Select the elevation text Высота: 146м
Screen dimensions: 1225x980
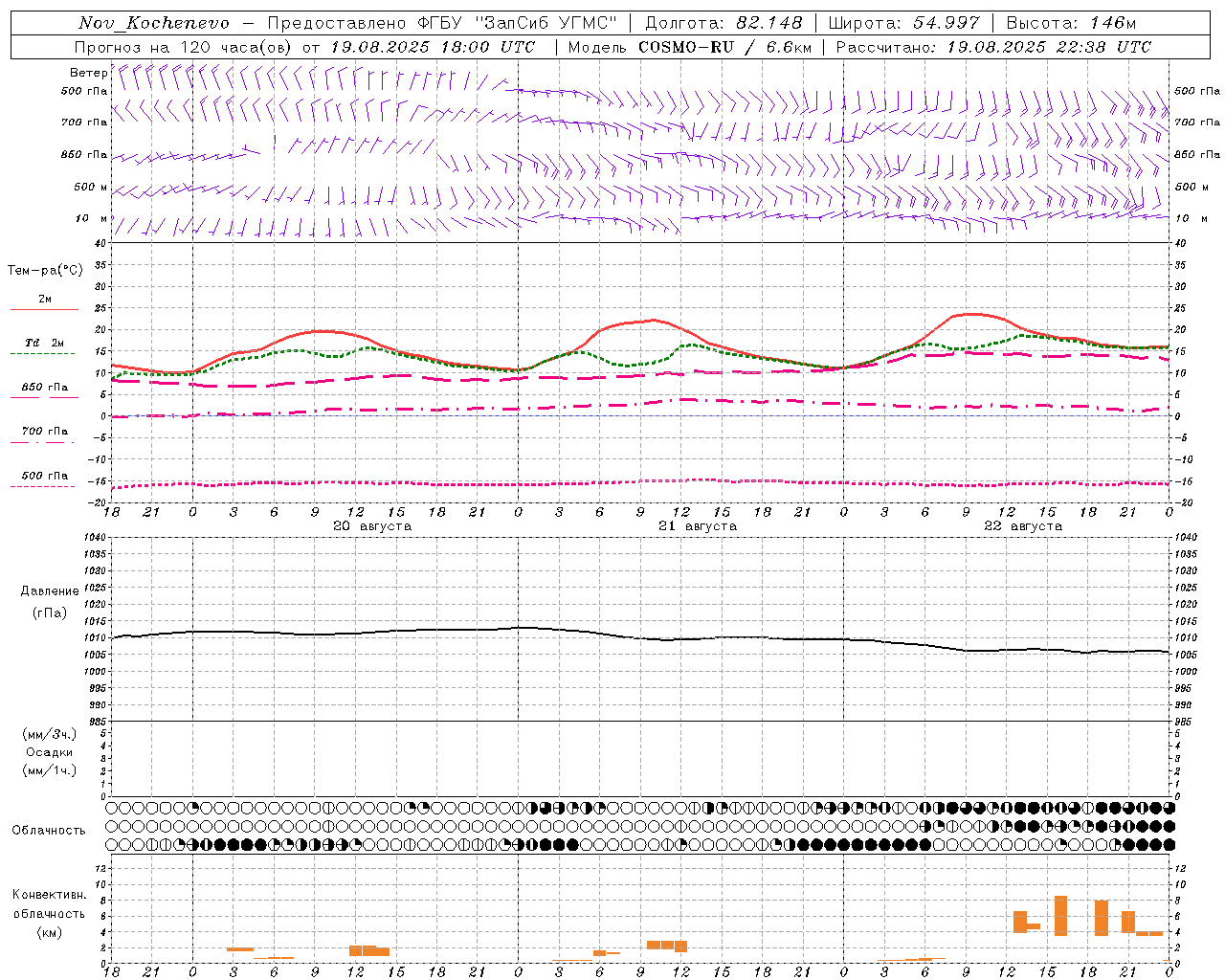click(x=1072, y=23)
